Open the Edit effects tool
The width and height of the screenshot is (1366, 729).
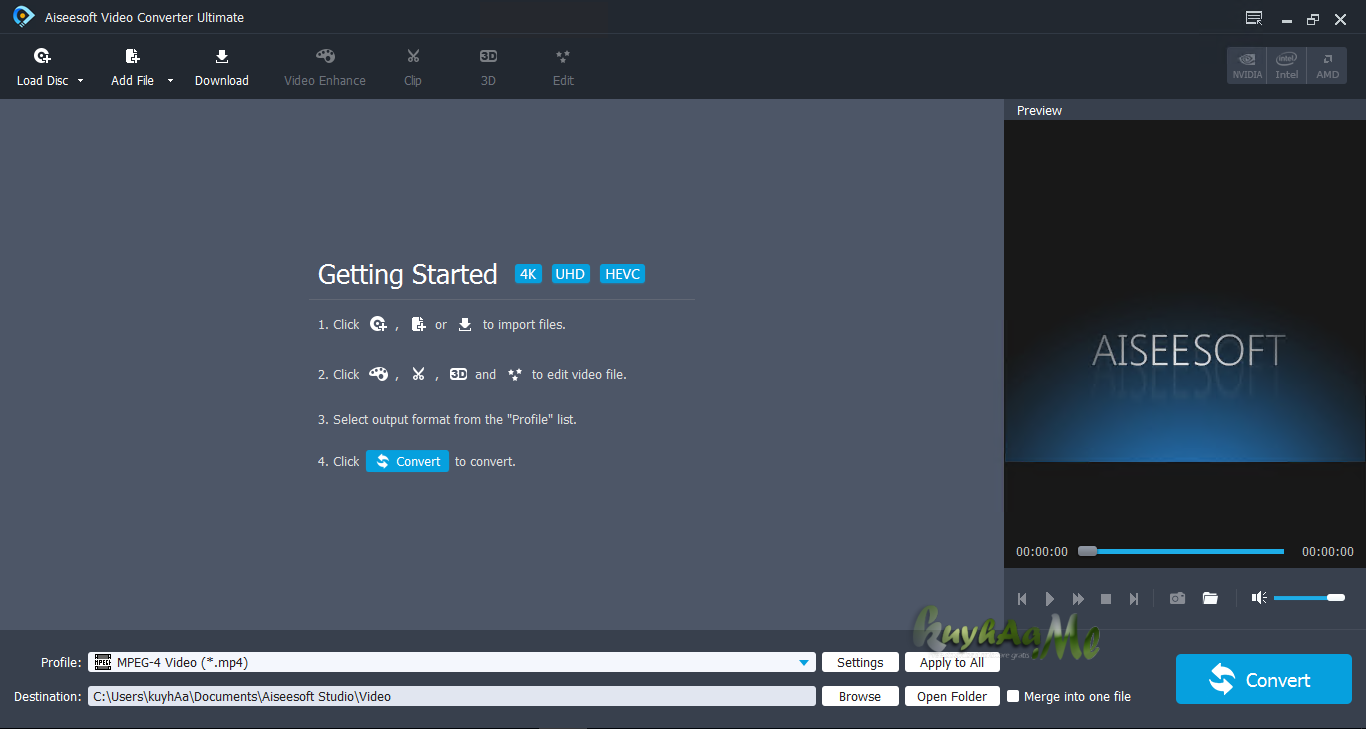563,67
